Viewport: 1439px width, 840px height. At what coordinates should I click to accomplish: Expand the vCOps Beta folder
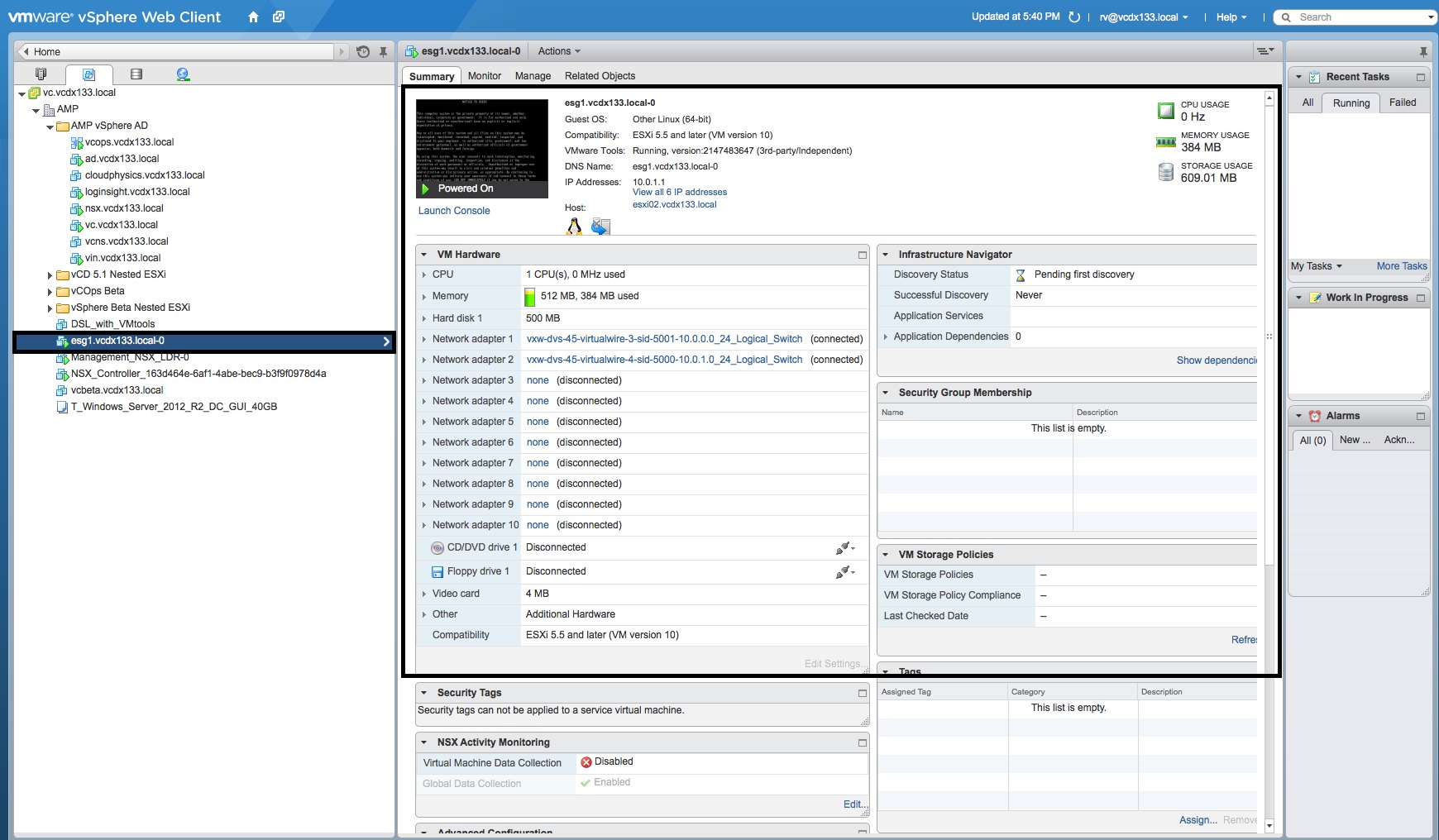[50, 292]
